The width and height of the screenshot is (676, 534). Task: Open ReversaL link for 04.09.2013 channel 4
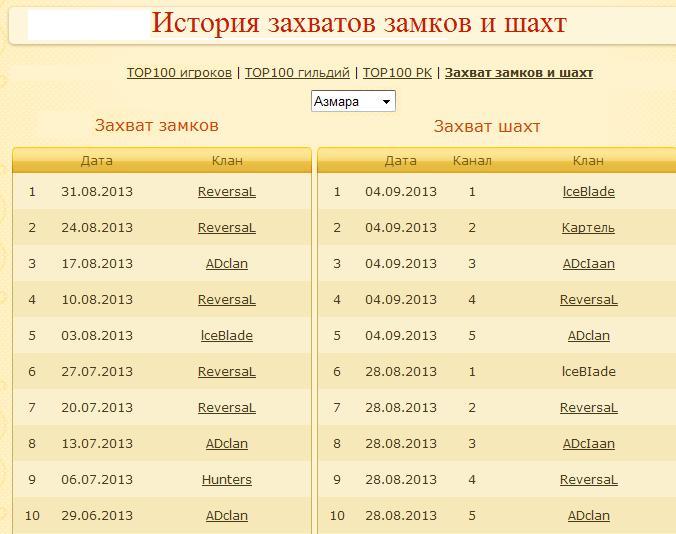588,300
